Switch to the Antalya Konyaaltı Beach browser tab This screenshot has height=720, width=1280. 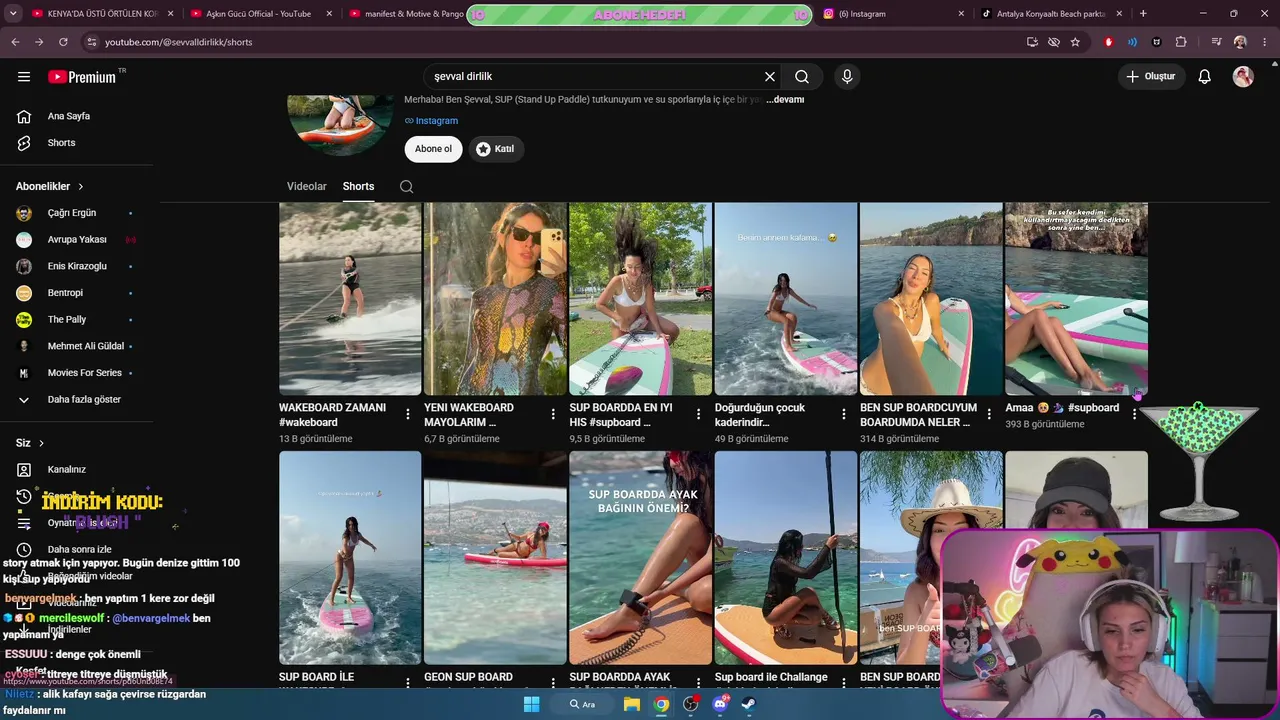coord(1053,14)
